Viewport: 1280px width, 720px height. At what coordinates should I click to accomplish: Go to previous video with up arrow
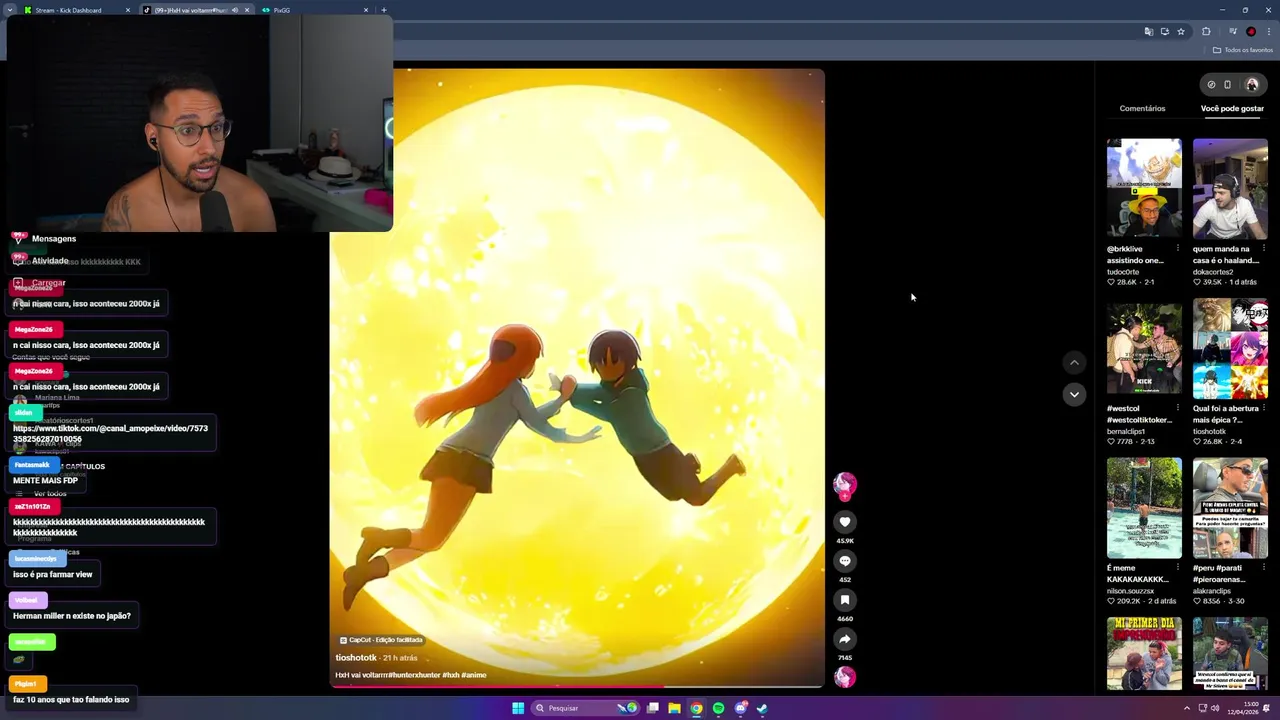(1074, 363)
